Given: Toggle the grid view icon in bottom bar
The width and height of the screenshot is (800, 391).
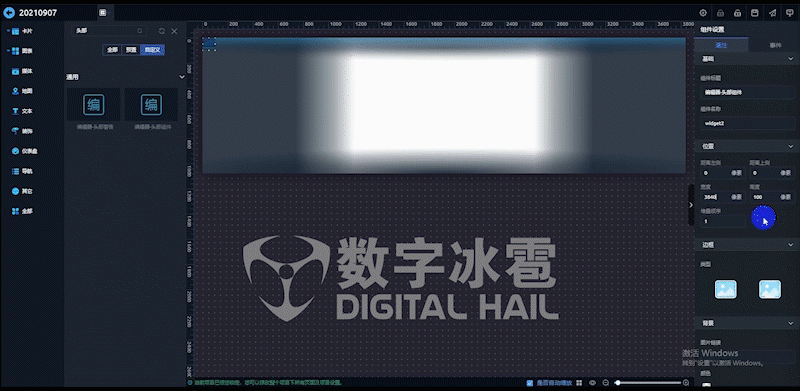Looking at the screenshot, I should 579,383.
